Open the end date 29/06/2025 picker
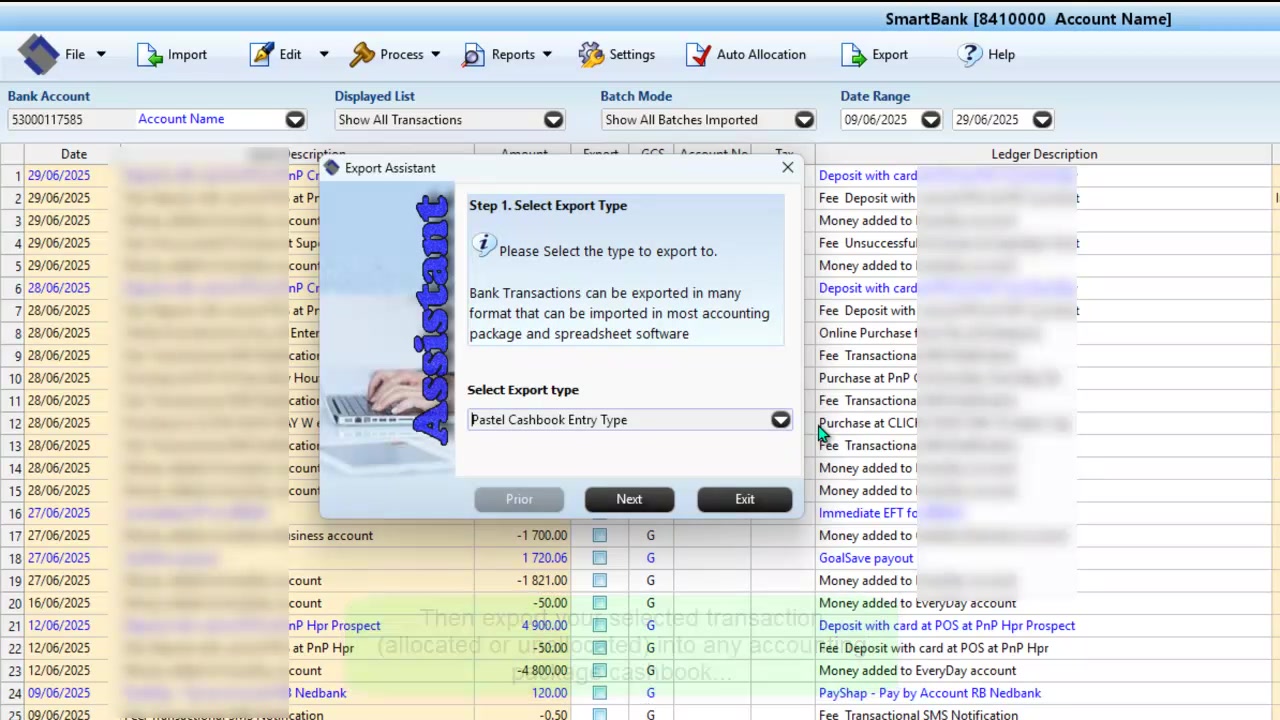Screen dimensions: 1280x720 coord(1042,120)
